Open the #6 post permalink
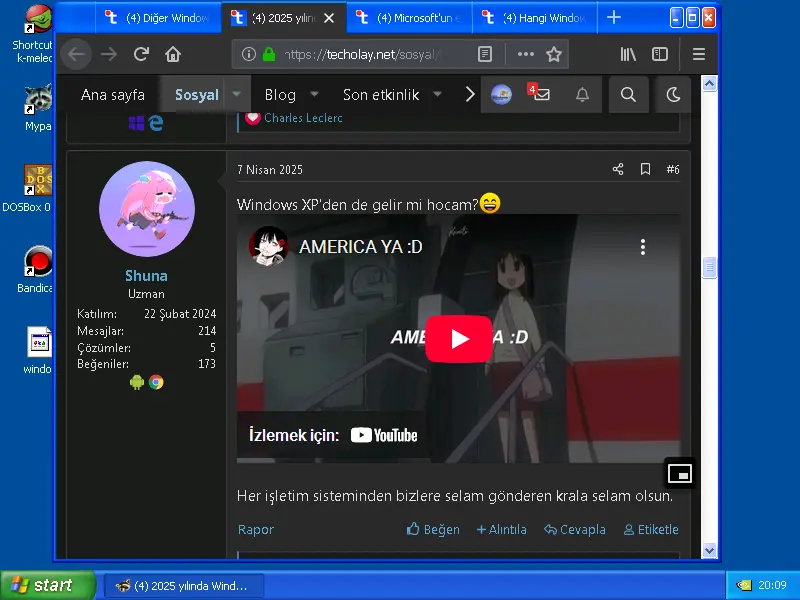 coord(672,169)
